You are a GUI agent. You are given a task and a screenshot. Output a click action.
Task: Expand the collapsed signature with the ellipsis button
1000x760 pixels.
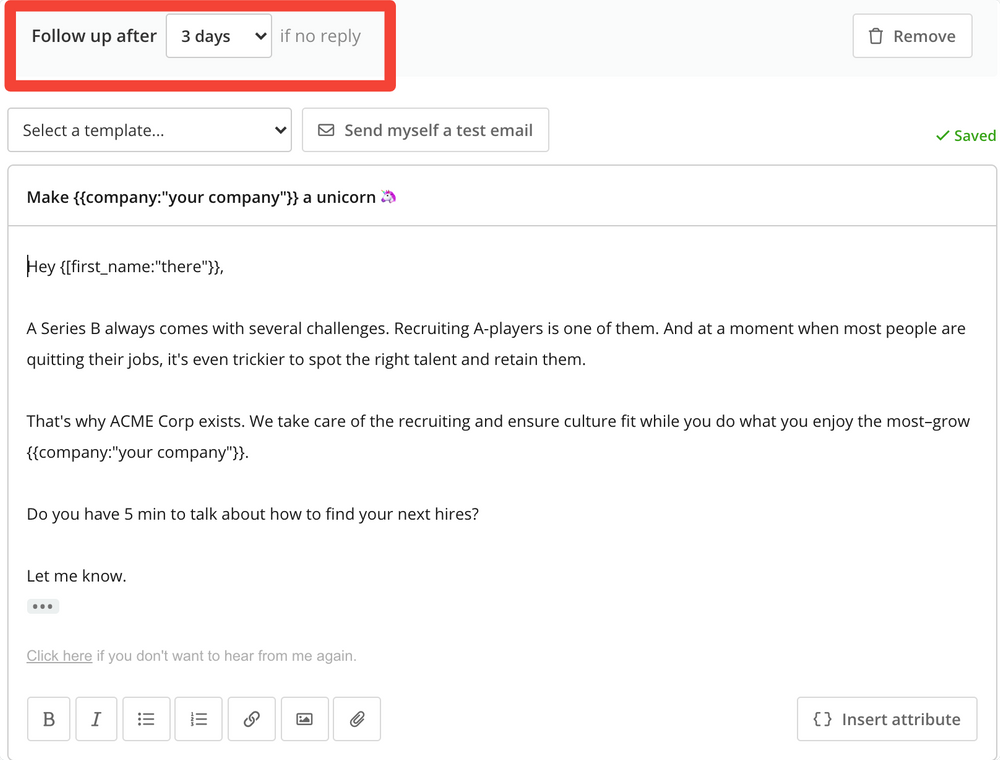click(x=43, y=606)
